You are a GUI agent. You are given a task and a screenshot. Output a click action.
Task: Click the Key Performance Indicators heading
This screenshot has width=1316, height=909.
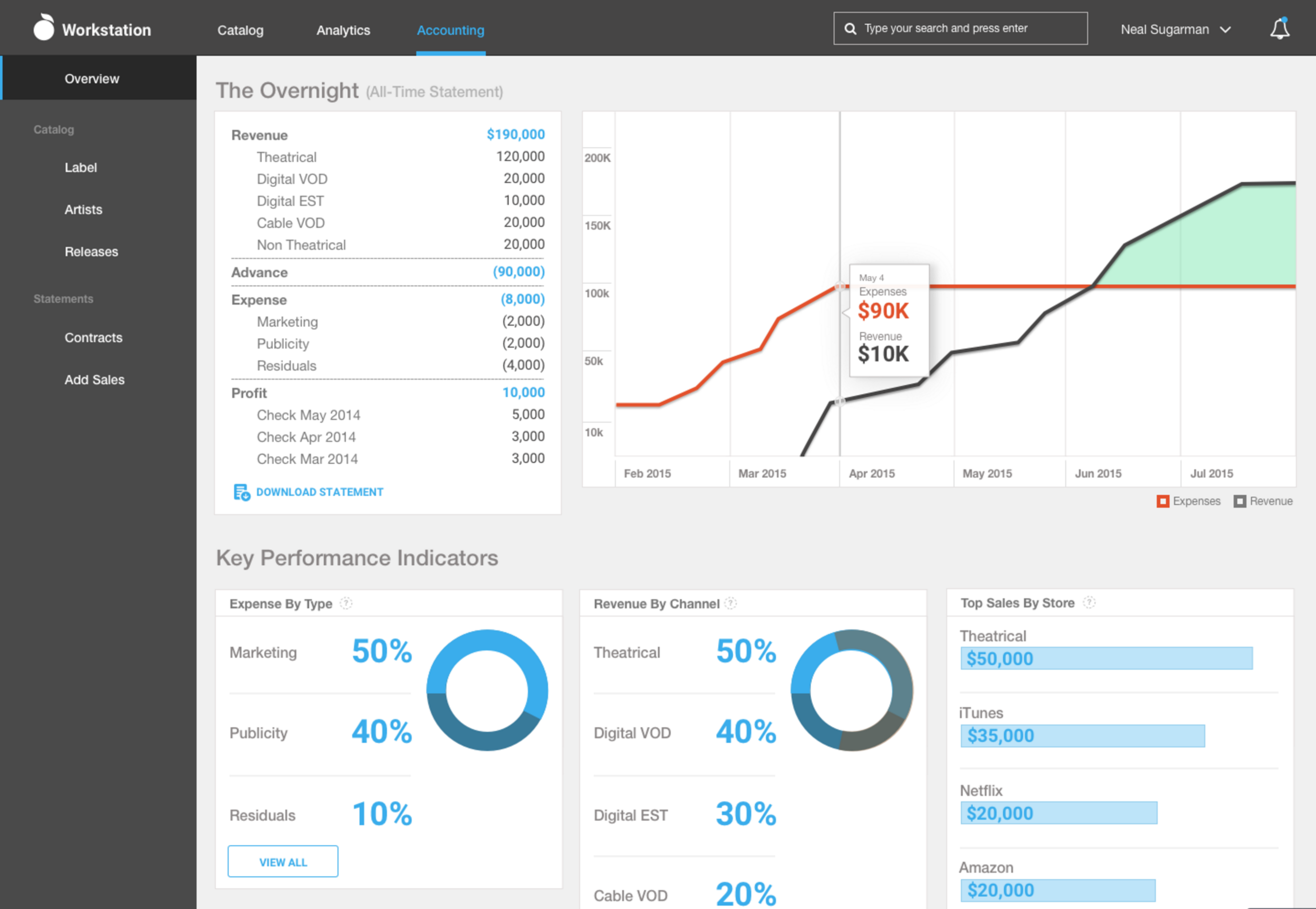pos(357,558)
